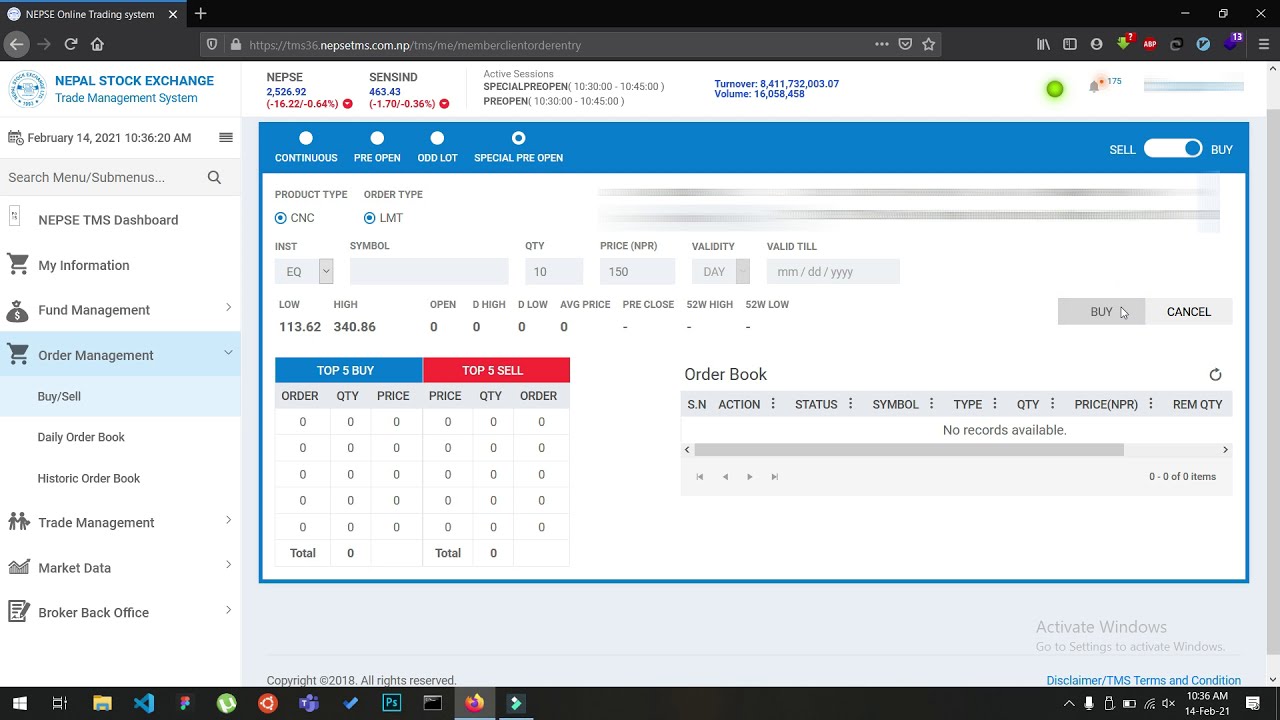Select LMT order type radio
This screenshot has width=1280, height=720.
click(x=370, y=218)
